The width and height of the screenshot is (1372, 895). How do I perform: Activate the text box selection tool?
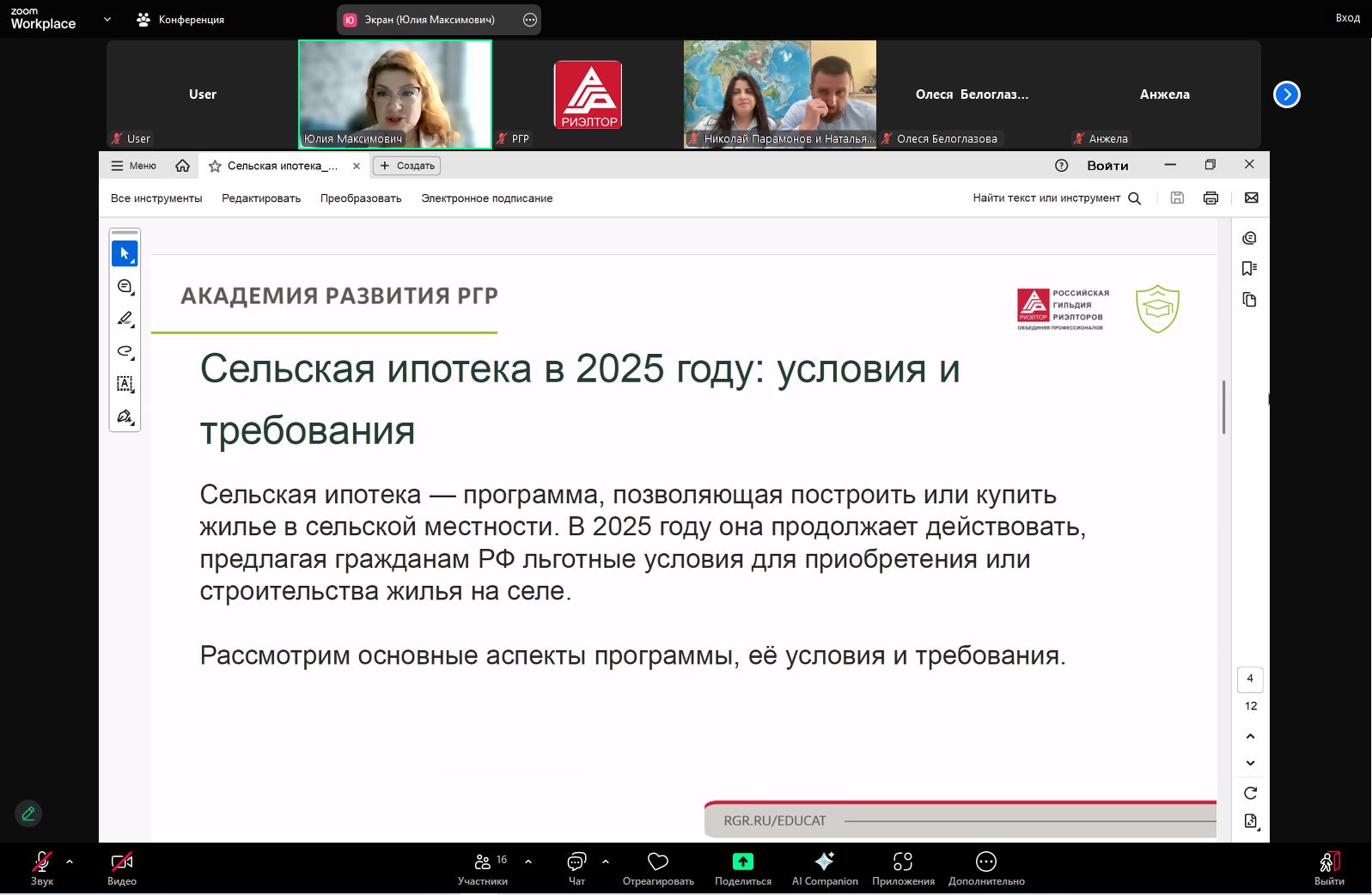[x=125, y=384]
